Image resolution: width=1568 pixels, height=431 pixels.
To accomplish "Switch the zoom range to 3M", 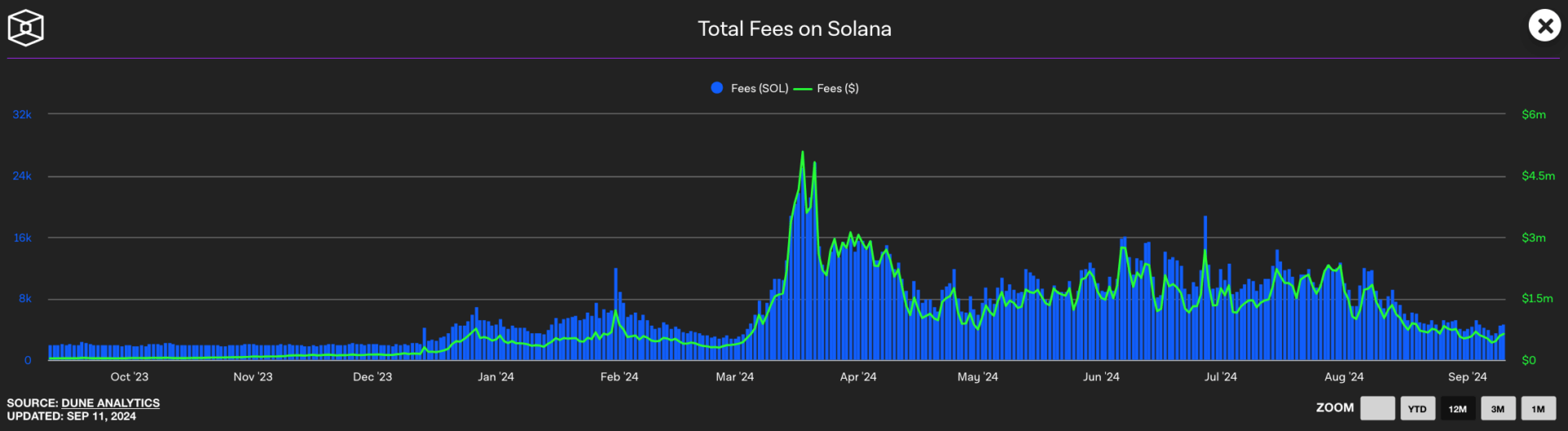I will tap(1497, 409).
